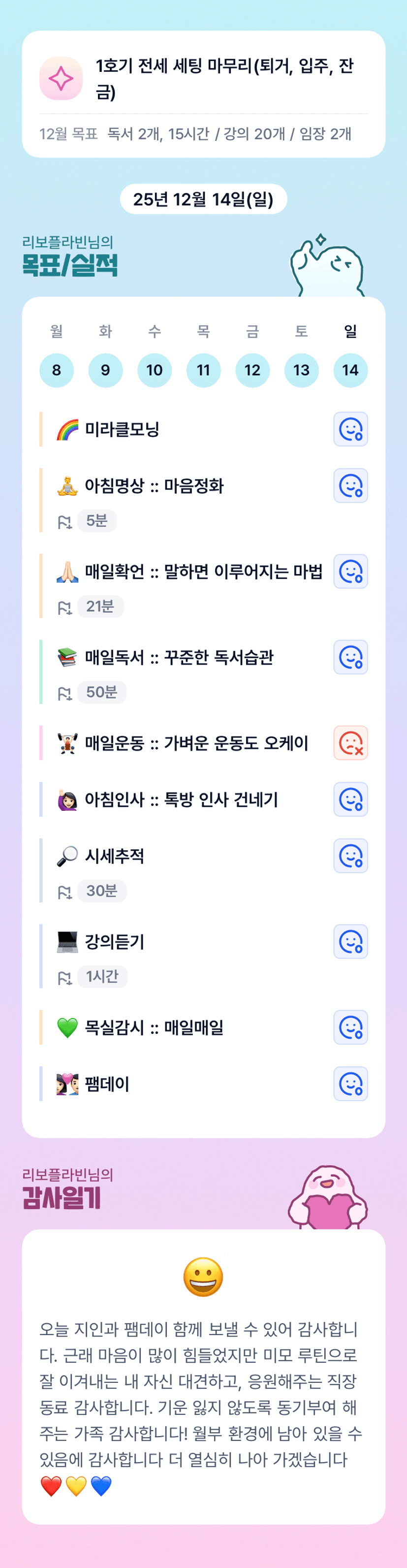Click the 팸데이 smiley status icon
Viewport: 407px width, 1568px height.
coord(350,1084)
